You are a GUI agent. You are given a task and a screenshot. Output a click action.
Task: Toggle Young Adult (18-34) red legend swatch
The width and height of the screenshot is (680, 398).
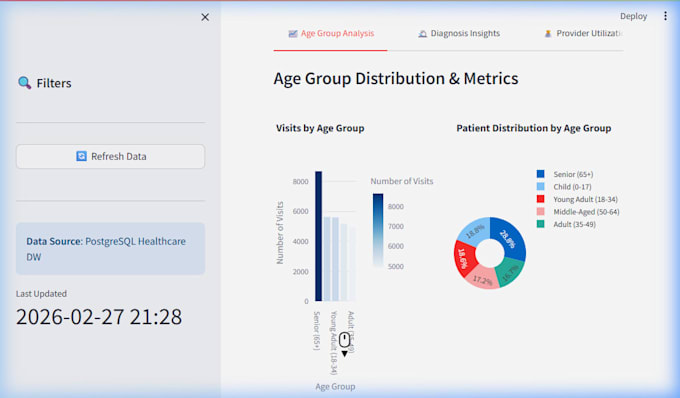tap(540, 199)
